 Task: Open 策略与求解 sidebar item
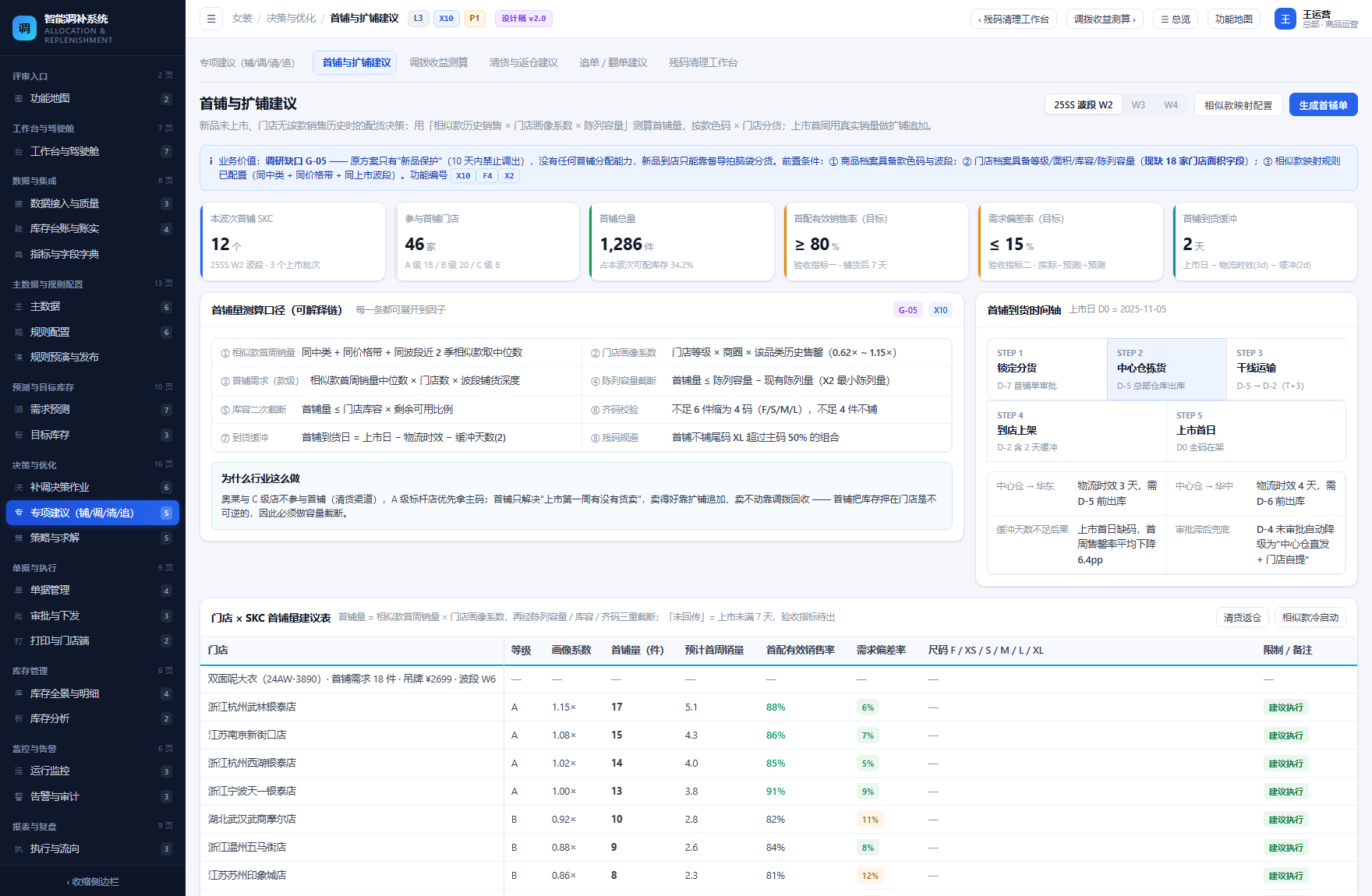[93, 538]
